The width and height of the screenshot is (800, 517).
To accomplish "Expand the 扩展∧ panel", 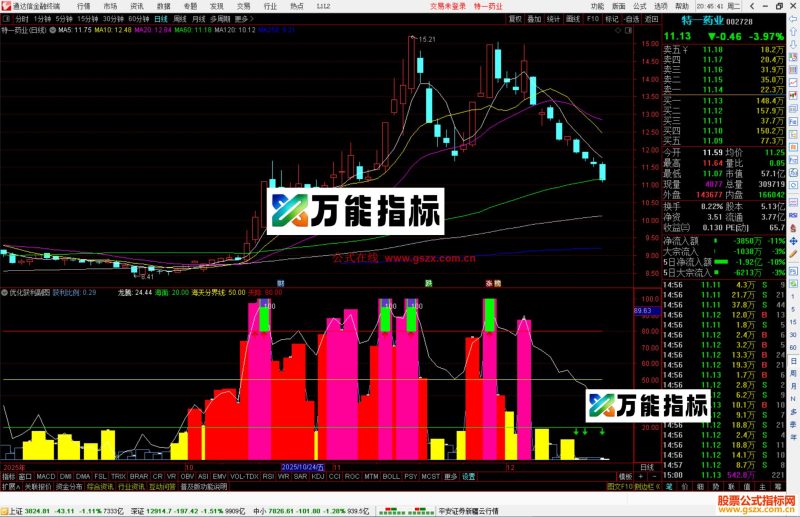I will 11,486.
